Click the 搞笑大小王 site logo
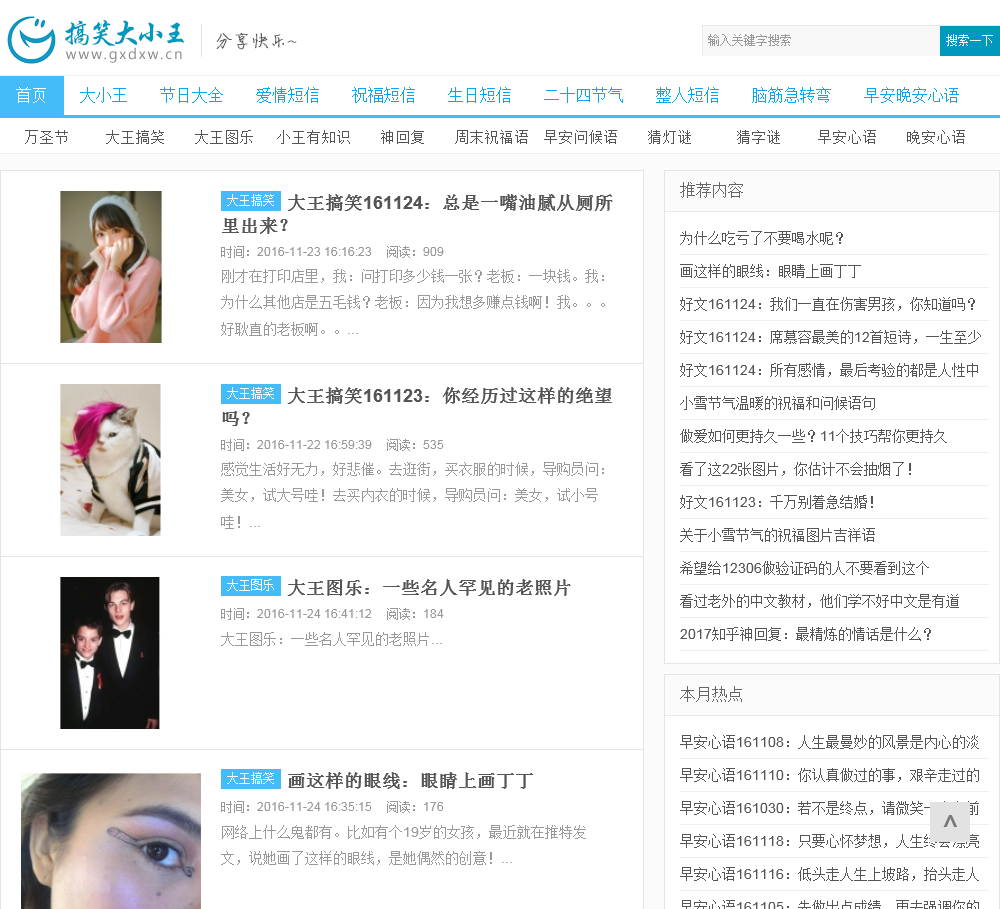Screen dimensions: 1000x909 coord(96,40)
